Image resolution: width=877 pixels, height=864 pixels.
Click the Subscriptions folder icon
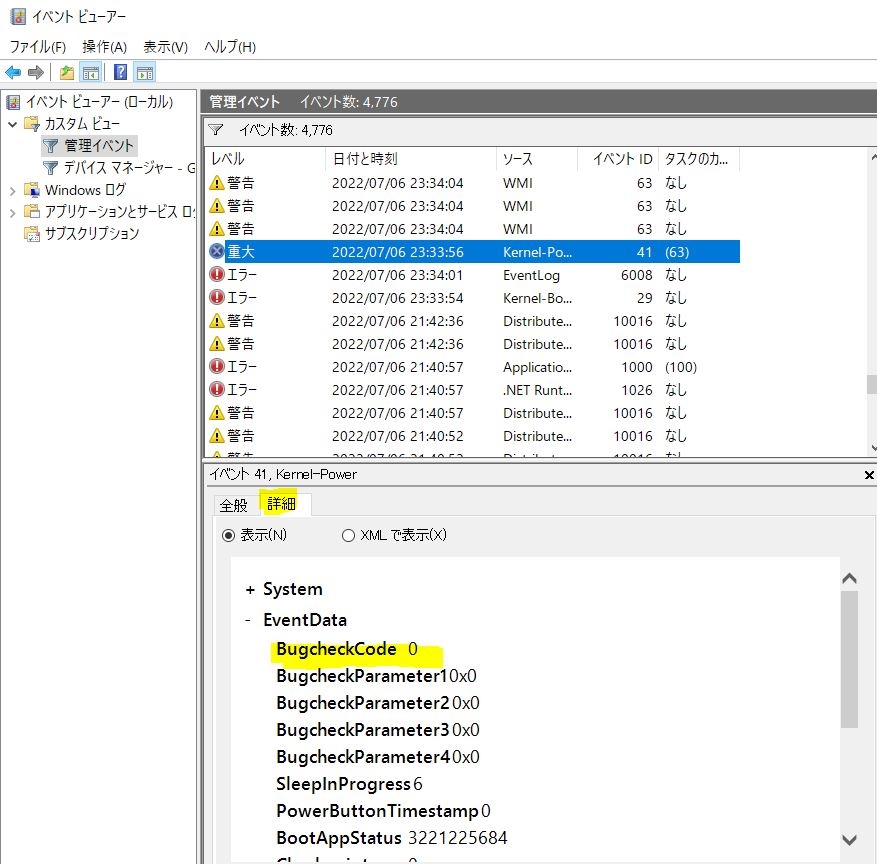click(32, 233)
